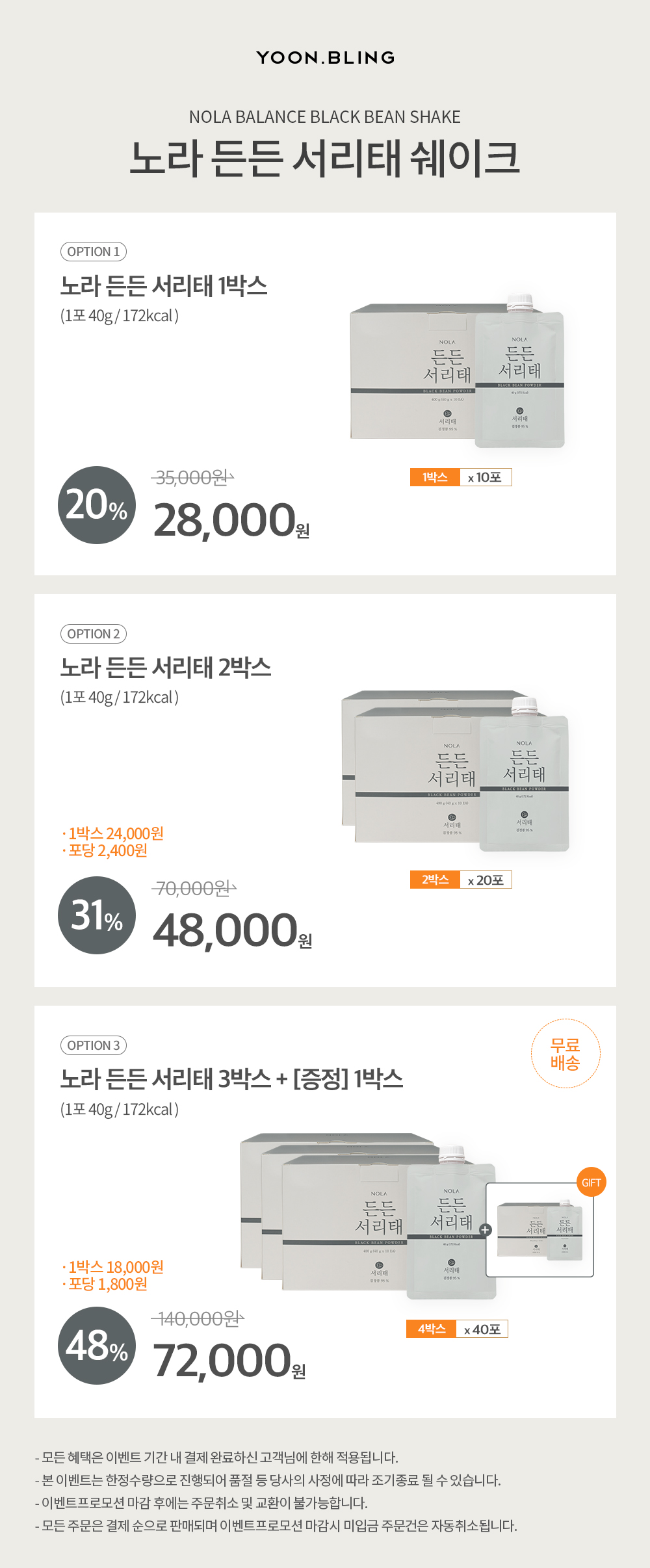Click the 20% discount circle
This screenshot has width=650, height=1568.
point(97,505)
